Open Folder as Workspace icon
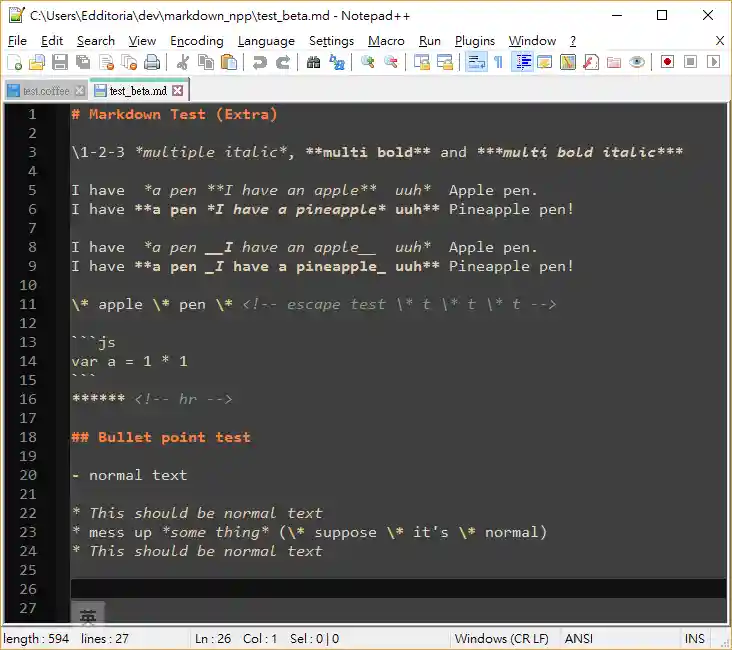This screenshot has height=650, width=732. 614,62
